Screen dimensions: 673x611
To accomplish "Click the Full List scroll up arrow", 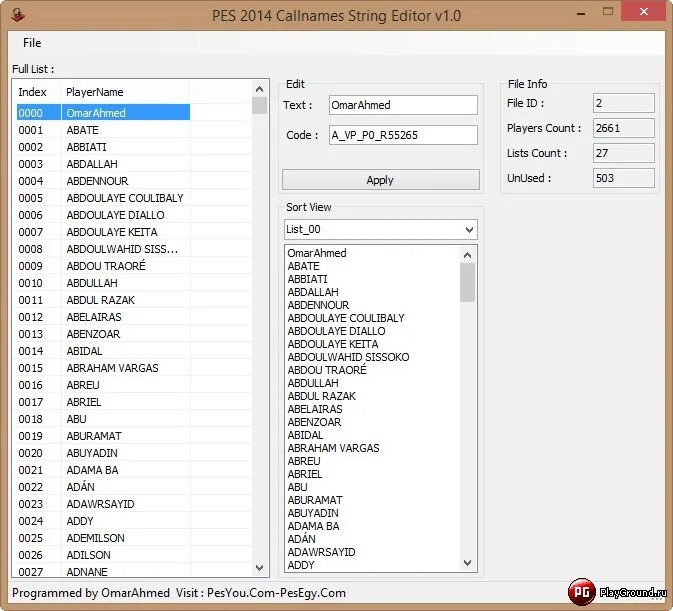I will pyautogui.click(x=259, y=89).
